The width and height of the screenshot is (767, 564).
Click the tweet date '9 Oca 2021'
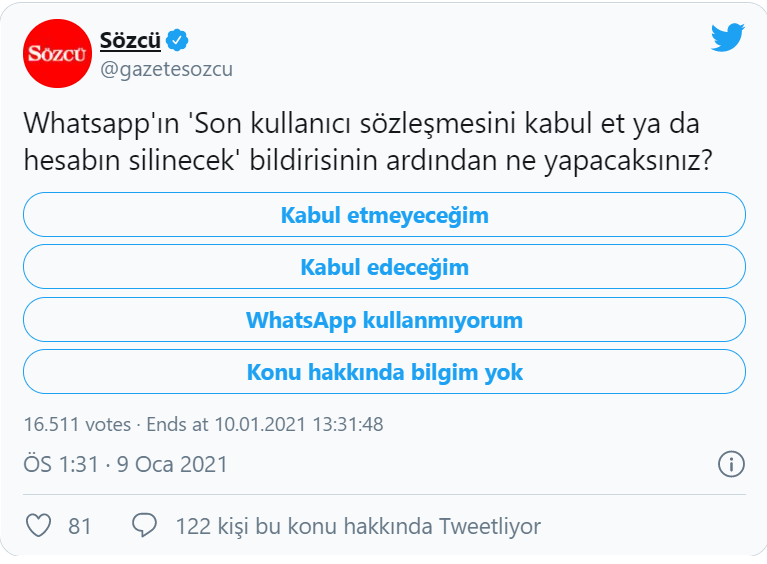173,464
